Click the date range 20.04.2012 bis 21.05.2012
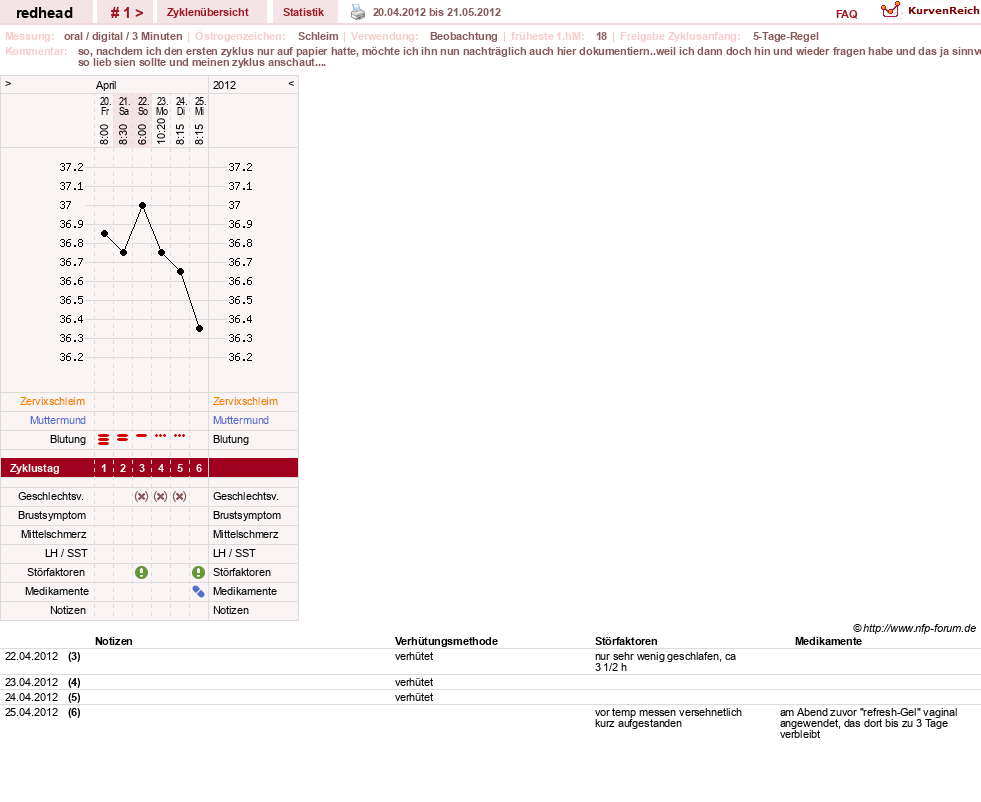The width and height of the screenshot is (981, 802). (437, 12)
